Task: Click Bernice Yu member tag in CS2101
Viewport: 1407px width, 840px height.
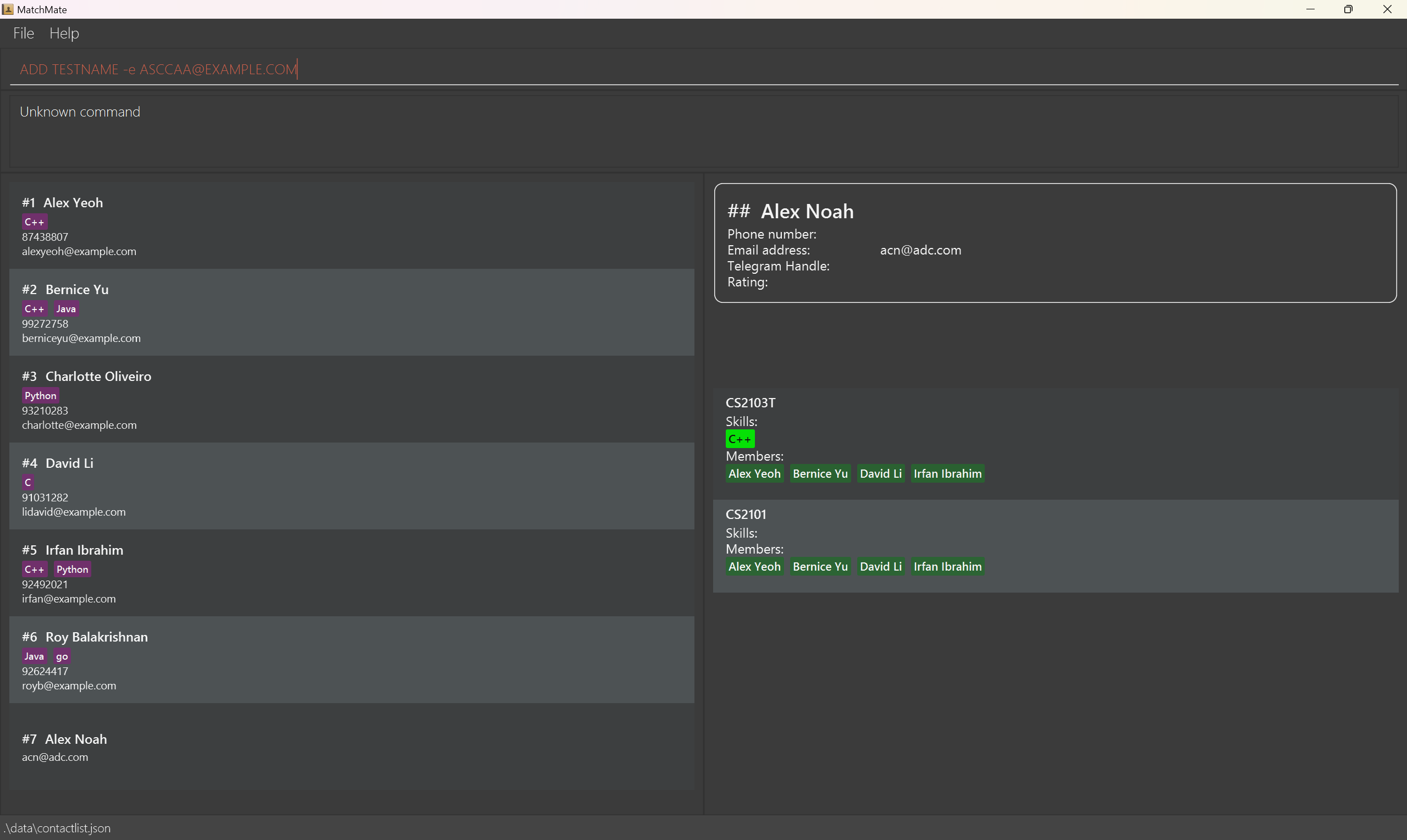Action: point(821,567)
